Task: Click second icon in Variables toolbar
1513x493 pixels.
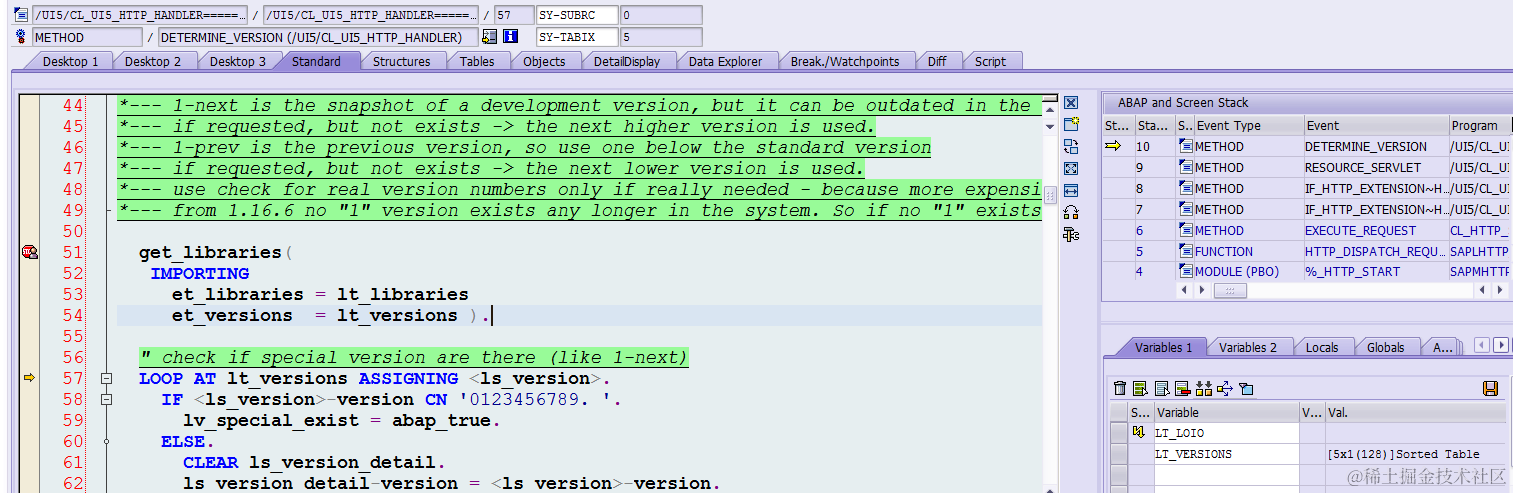Action: 1141,388
